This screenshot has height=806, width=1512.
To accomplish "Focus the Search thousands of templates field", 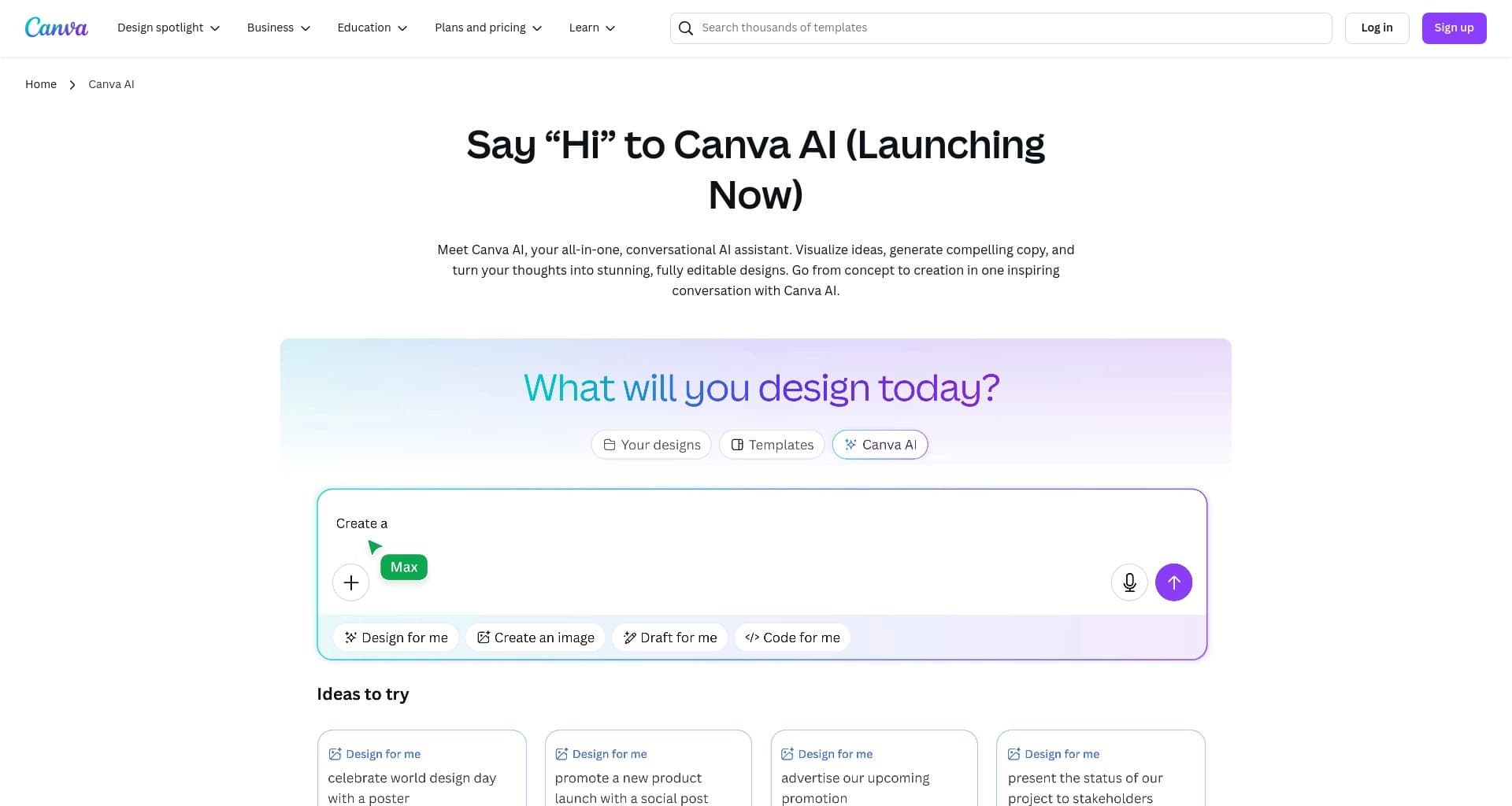I will pos(1001,28).
